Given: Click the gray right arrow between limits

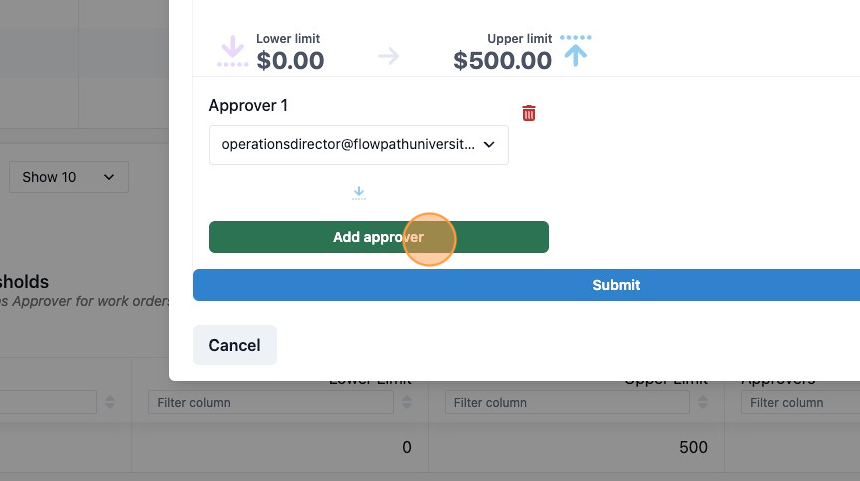Looking at the screenshot, I should 388,55.
